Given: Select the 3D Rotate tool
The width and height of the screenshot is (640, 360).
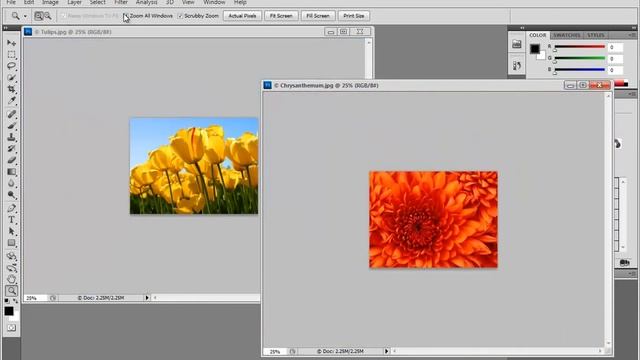Looking at the screenshot, I should (x=11, y=256).
